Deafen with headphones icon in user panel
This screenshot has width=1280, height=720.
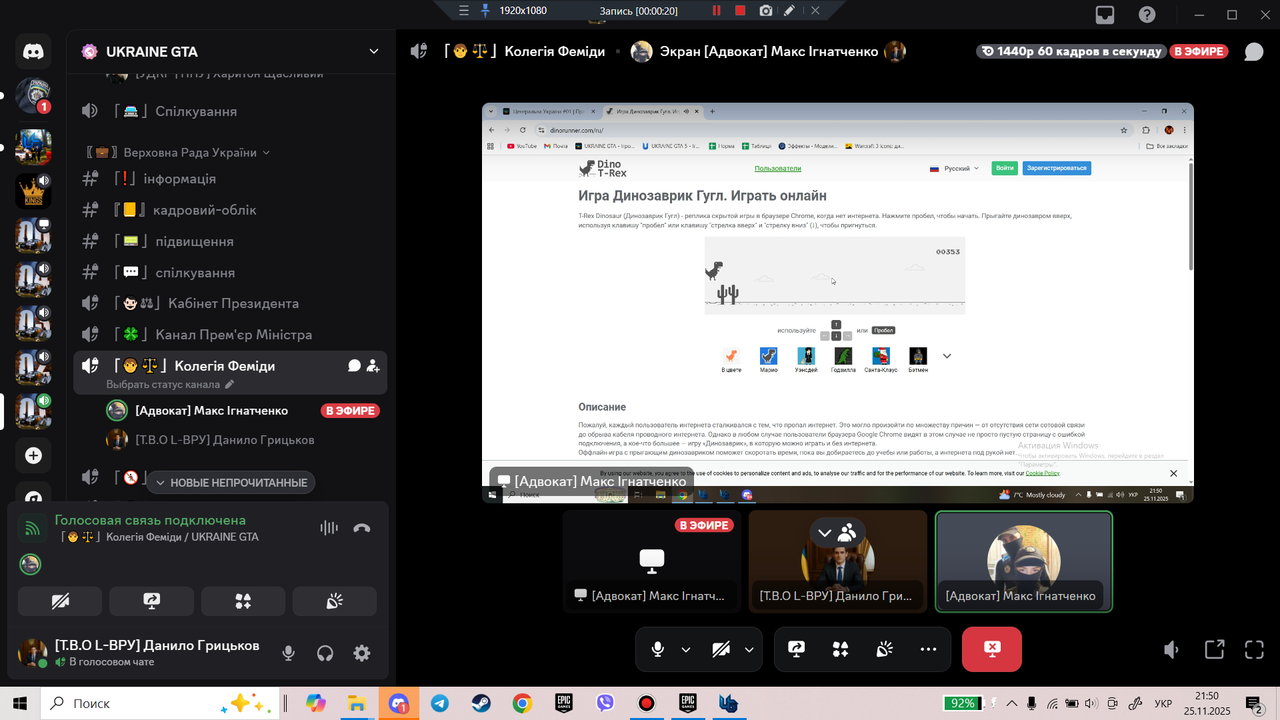325,653
